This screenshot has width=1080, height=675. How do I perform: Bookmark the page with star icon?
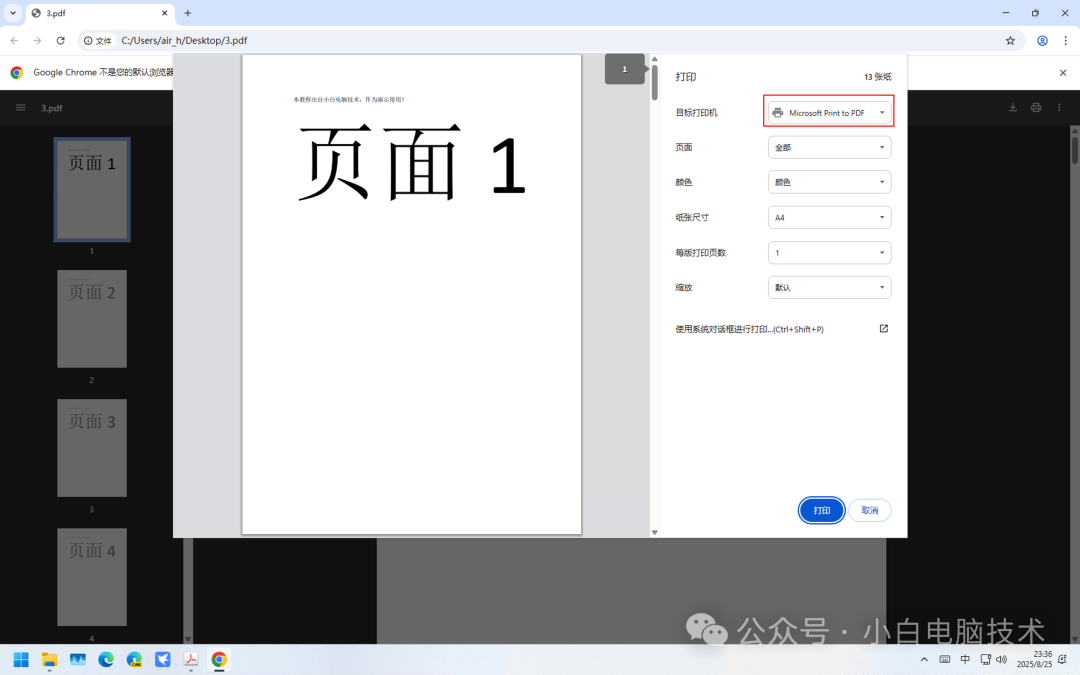click(1010, 41)
